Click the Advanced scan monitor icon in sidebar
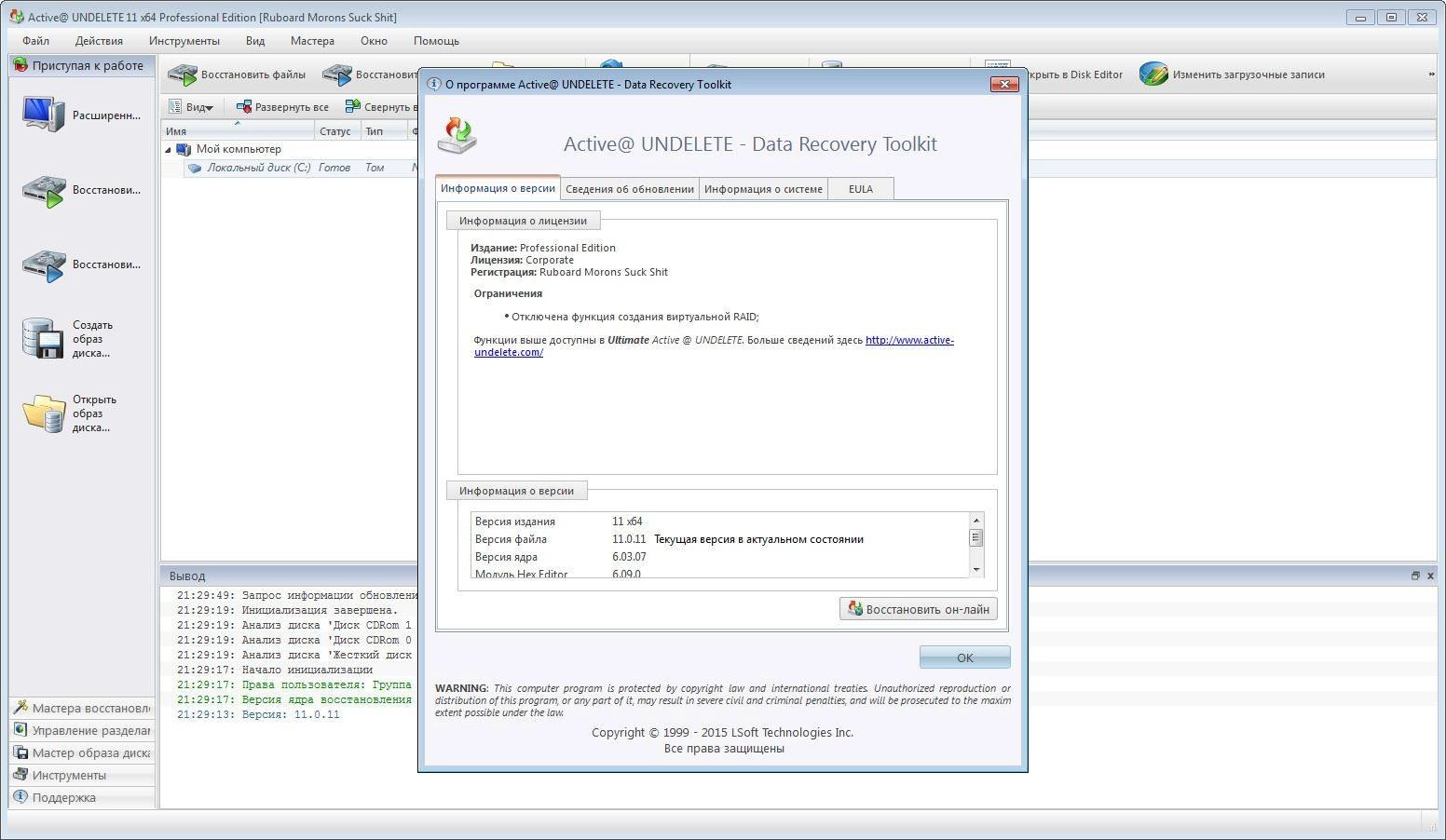The width and height of the screenshot is (1446, 840). [x=43, y=115]
